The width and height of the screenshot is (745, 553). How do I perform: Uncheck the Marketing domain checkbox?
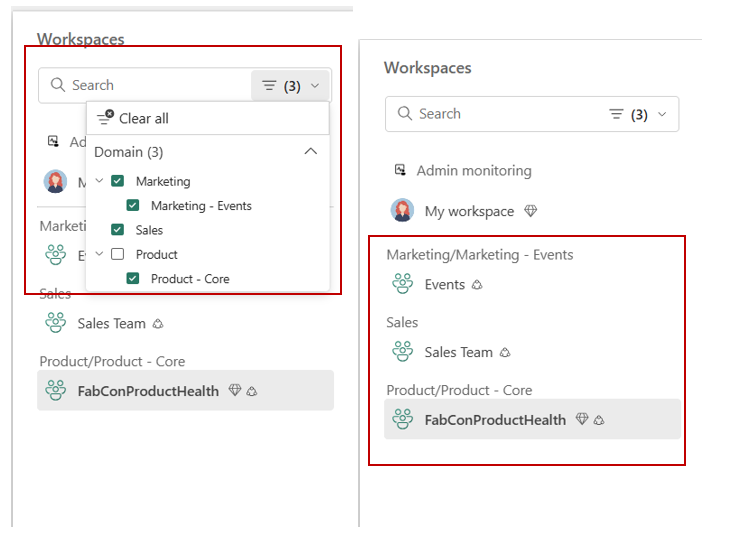[118, 181]
